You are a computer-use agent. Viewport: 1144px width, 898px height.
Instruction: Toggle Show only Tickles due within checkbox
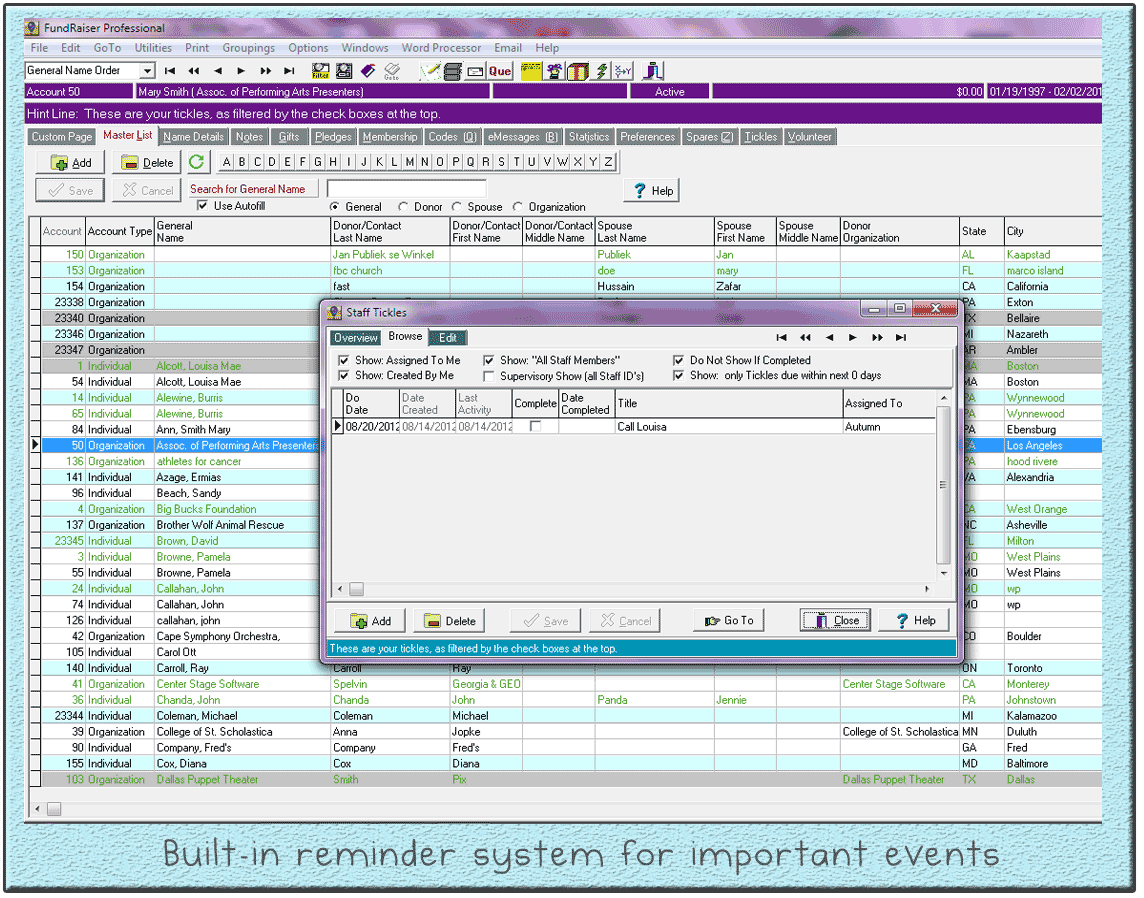679,376
